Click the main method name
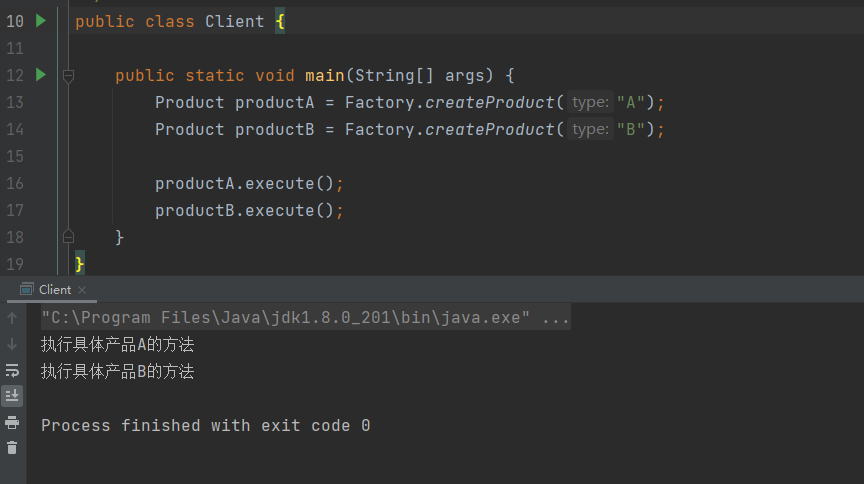Screen dimensions: 864x484 point(325,76)
